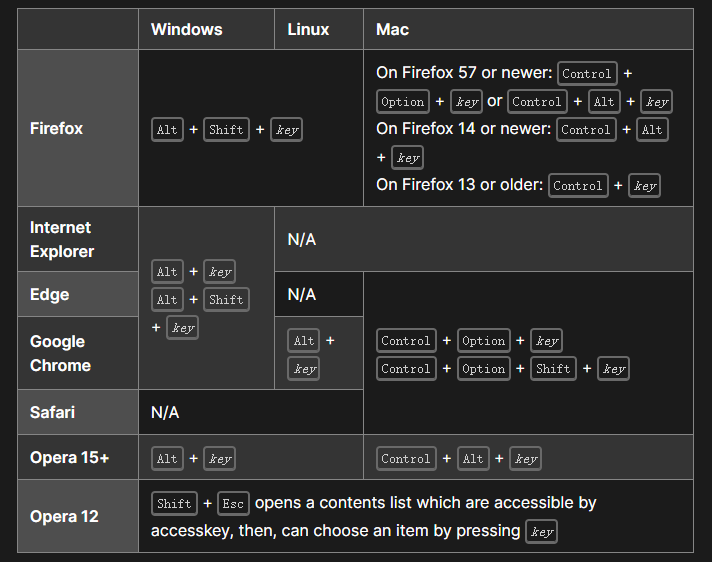Click Shift key in Firefox Windows cell
Viewport: 712px width, 562px height.
[226, 130]
